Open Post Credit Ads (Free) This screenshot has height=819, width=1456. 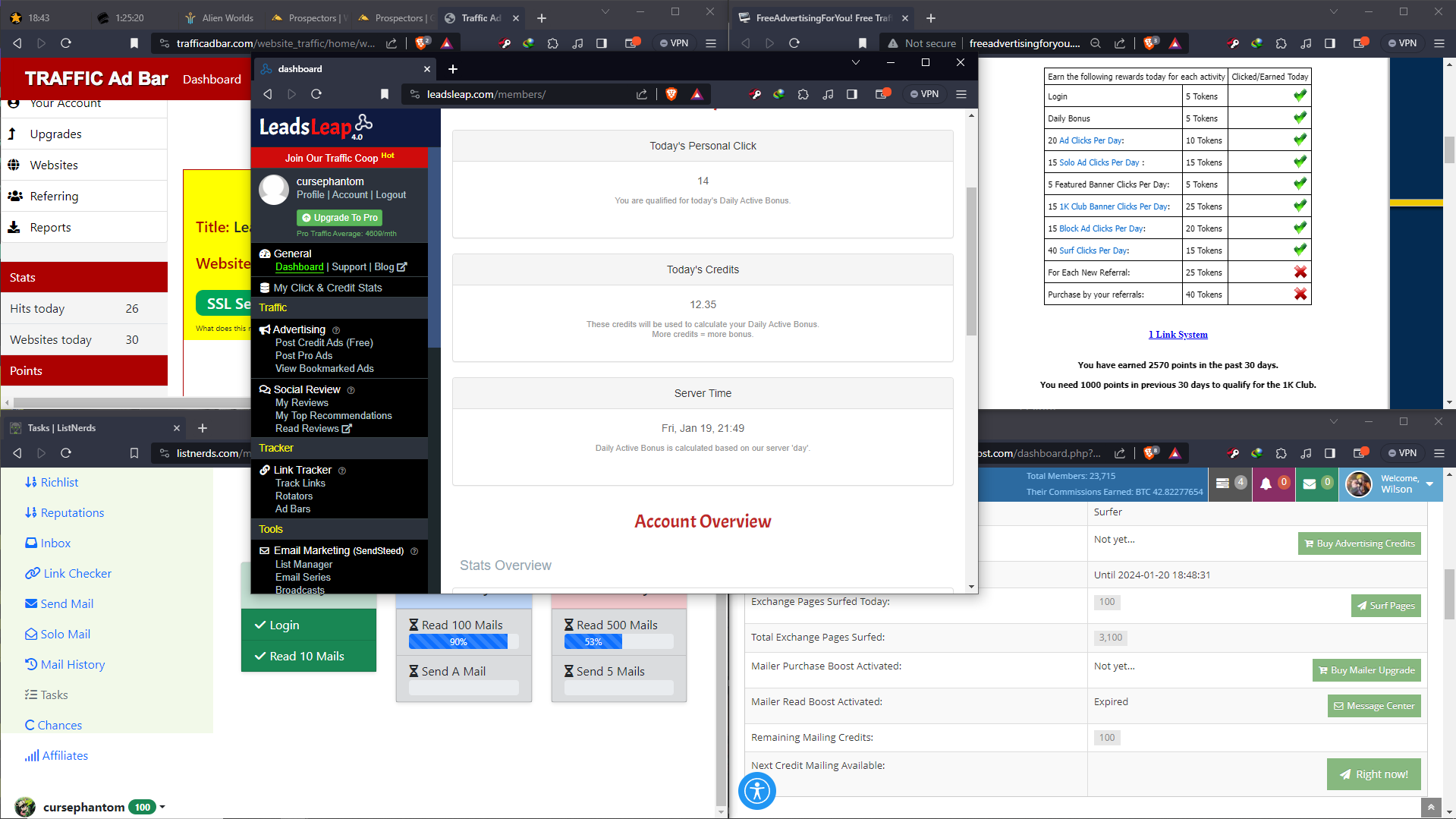point(324,342)
